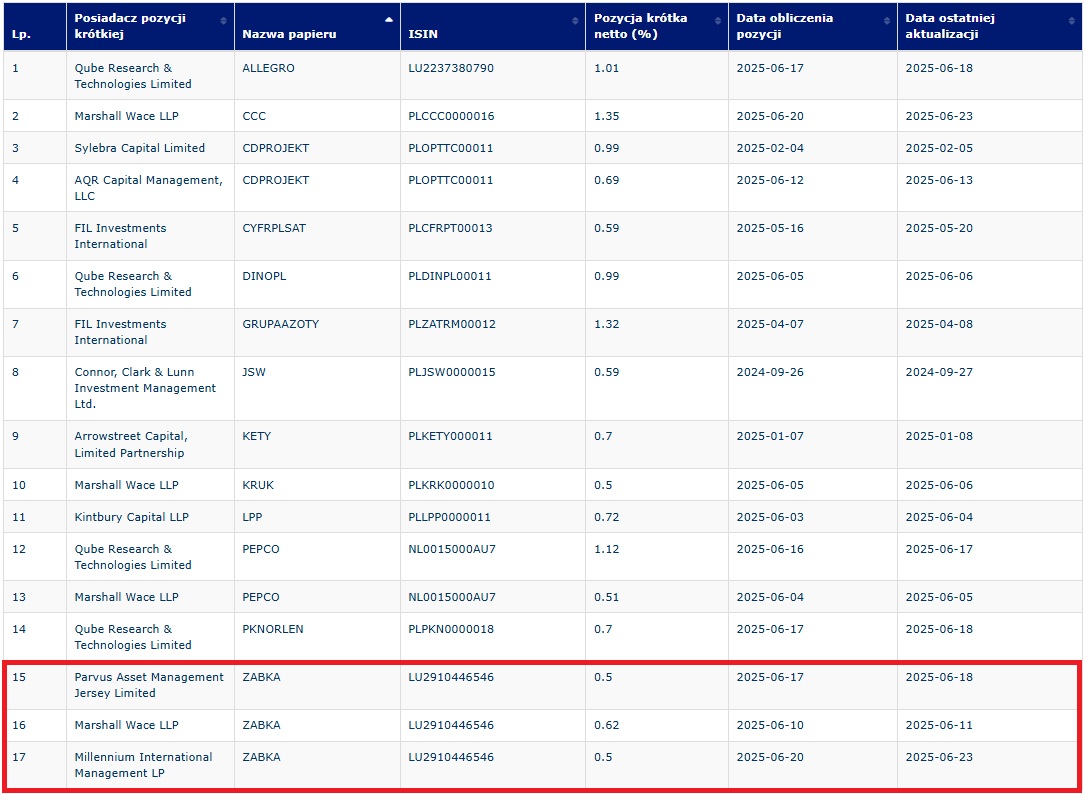
Task: Click sort arrows in ISIN column header
Action: (575, 21)
